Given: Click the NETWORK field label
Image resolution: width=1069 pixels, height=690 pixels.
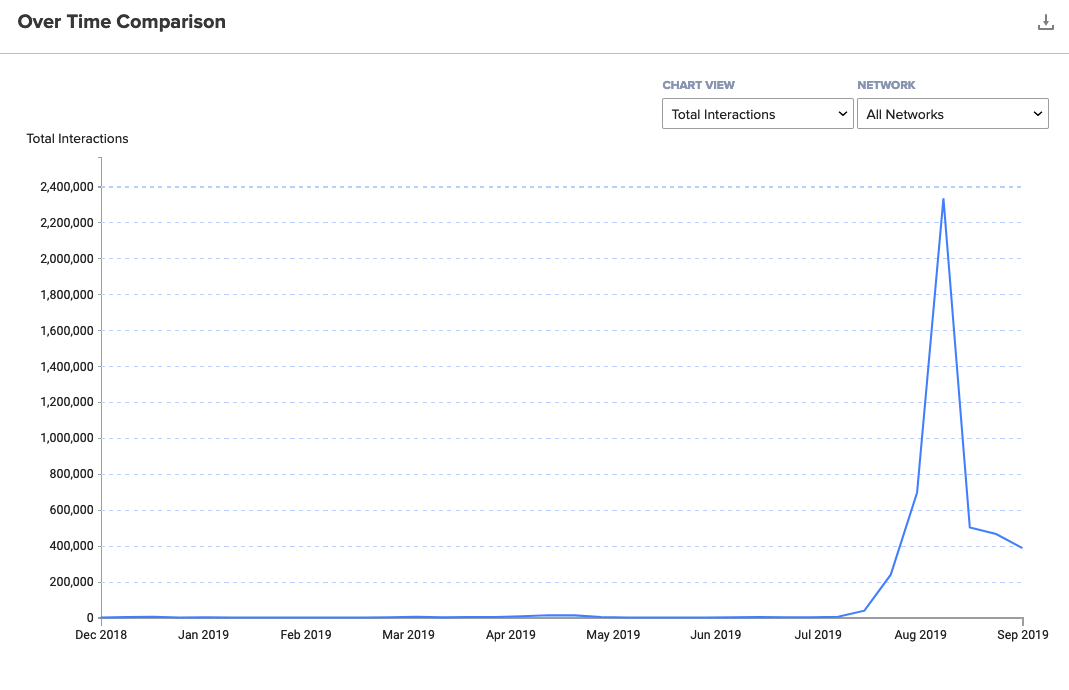Looking at the screenshot, I should [x=886, y=86].
